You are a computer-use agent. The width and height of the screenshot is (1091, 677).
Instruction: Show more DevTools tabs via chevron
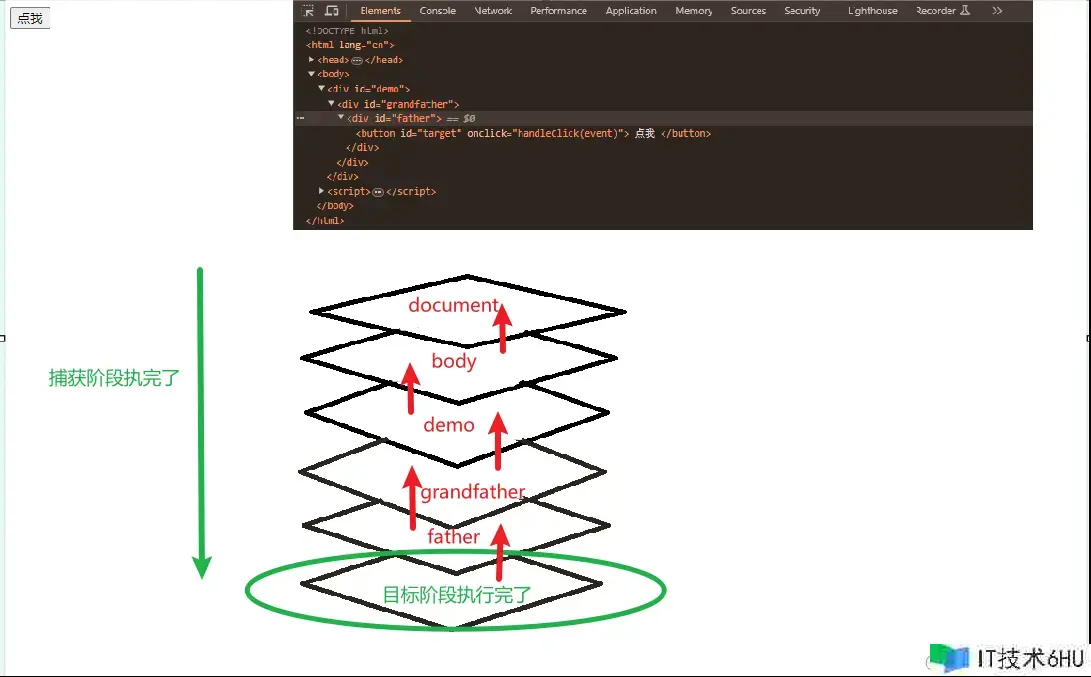(997, 10)
